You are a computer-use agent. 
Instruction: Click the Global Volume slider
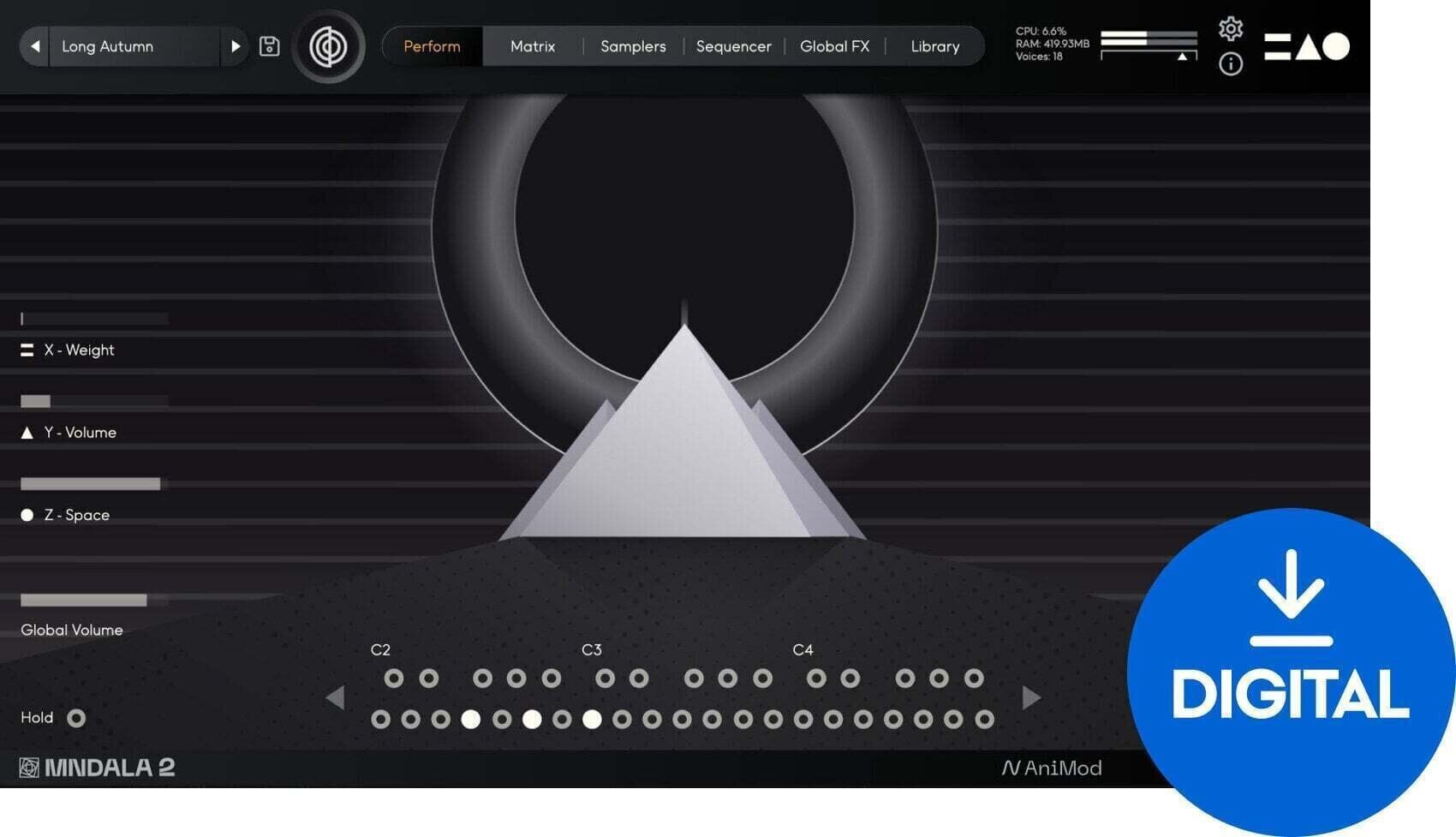tap(94, 601)
